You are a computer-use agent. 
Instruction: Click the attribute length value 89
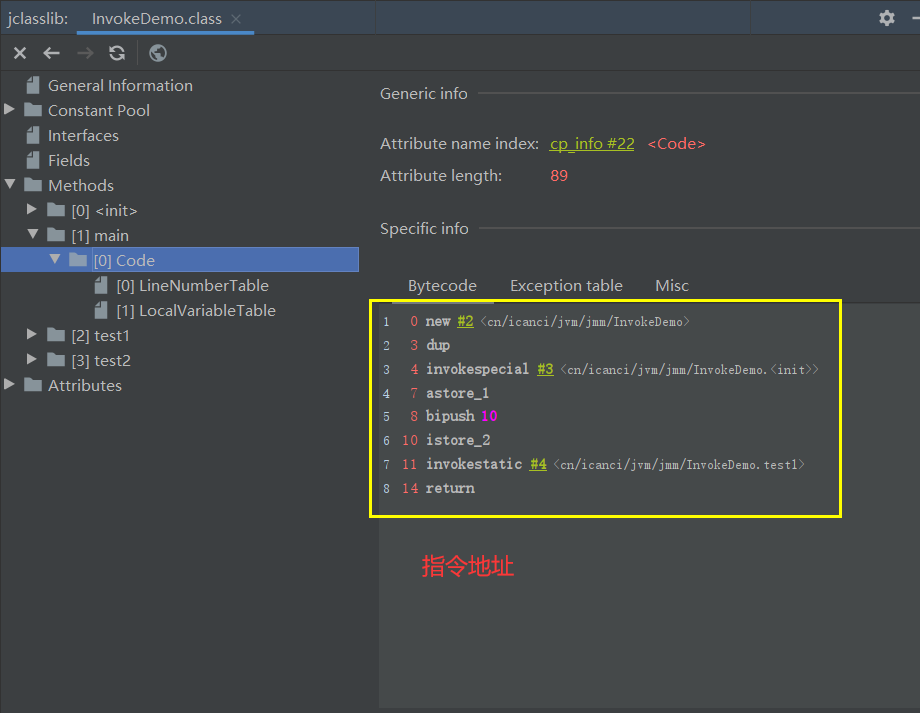559,175
